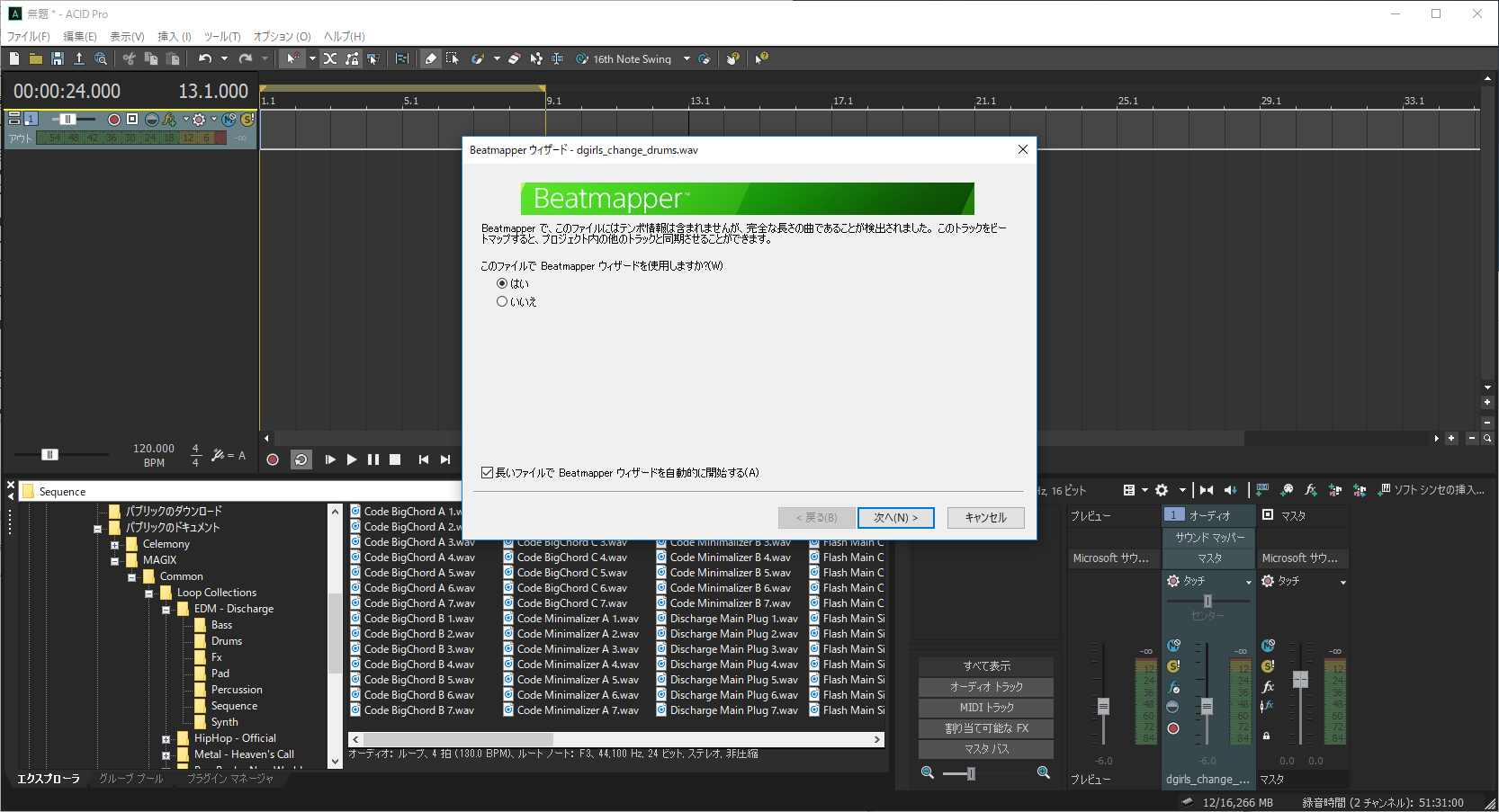Click the New project icon in toolbar

tap(14, 58)
